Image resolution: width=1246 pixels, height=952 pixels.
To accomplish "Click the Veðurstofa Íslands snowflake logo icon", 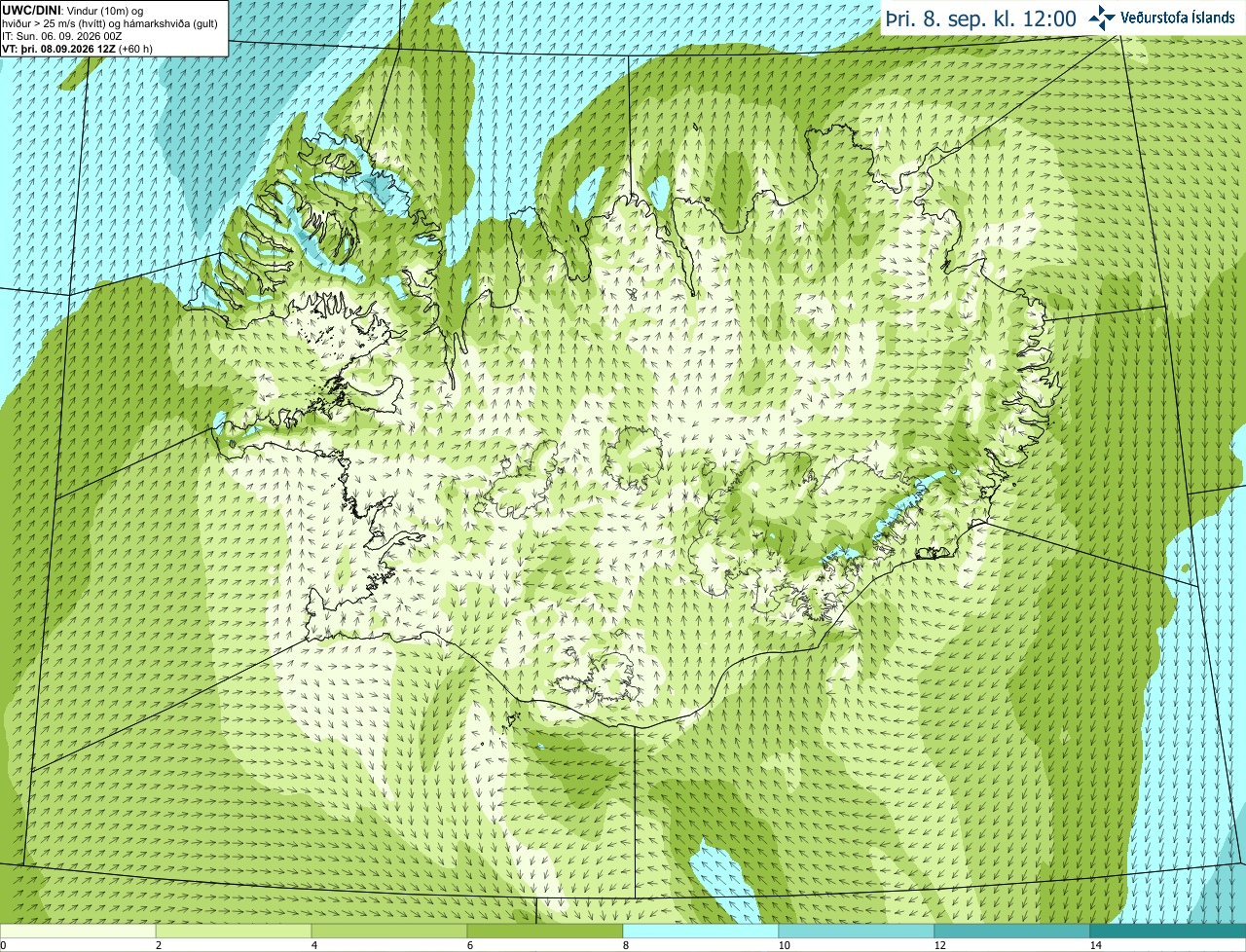I will 1102,18.
